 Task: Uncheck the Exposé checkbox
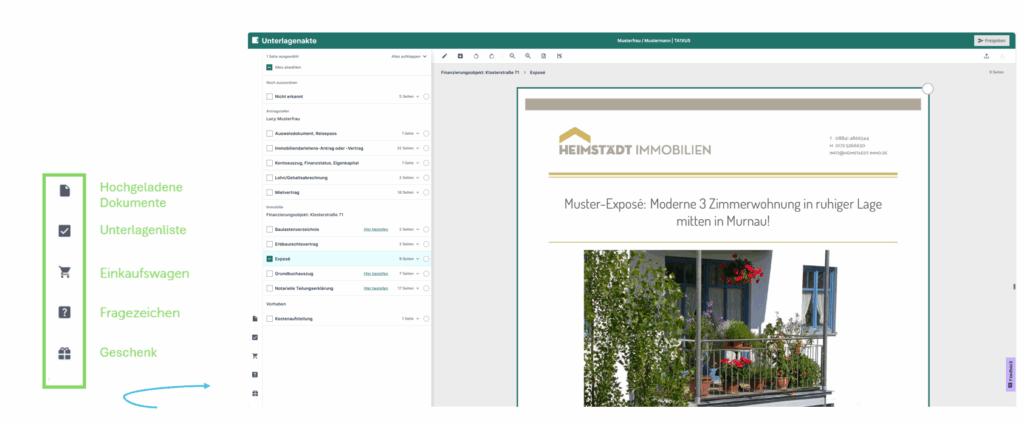click(x=269, y=258)
